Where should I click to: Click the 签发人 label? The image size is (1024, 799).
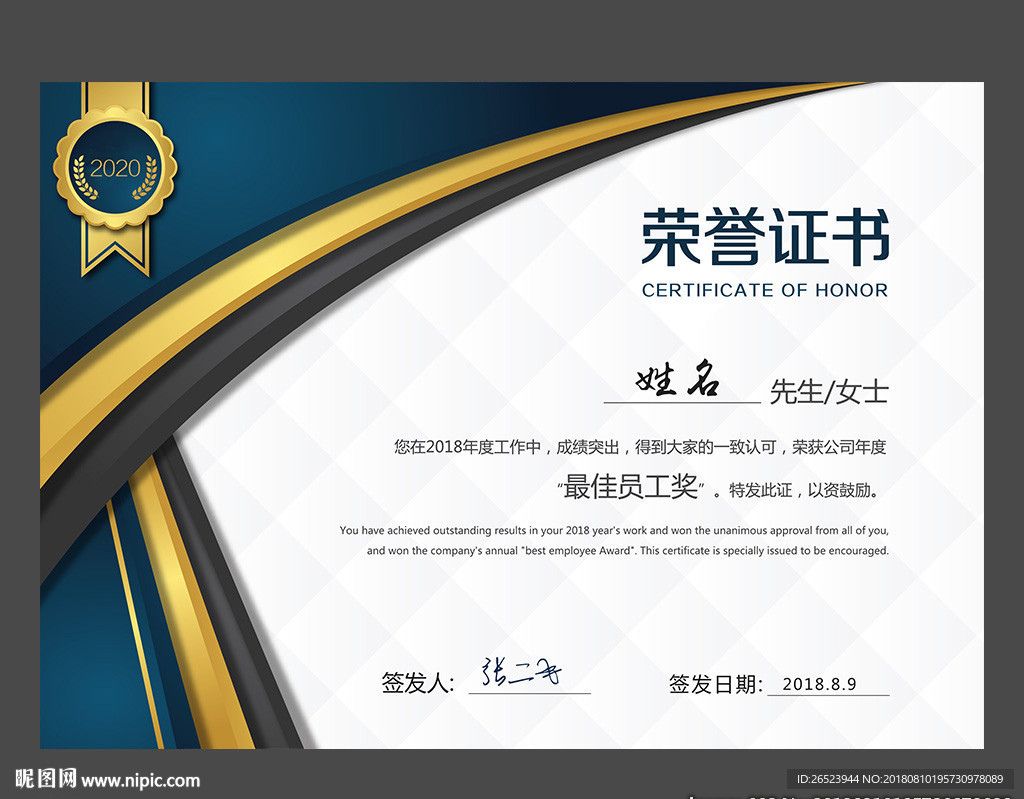[x=417, y=683]
